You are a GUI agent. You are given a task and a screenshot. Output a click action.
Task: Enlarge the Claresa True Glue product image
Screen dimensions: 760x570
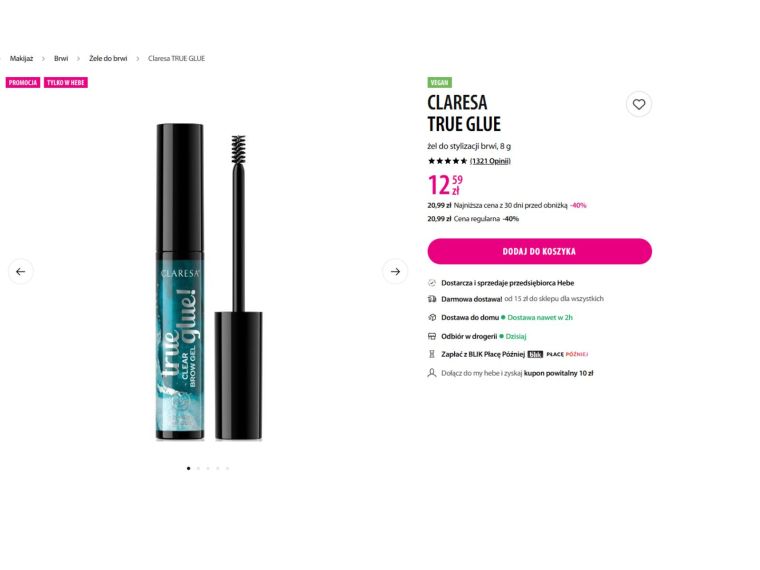(208, 282)
